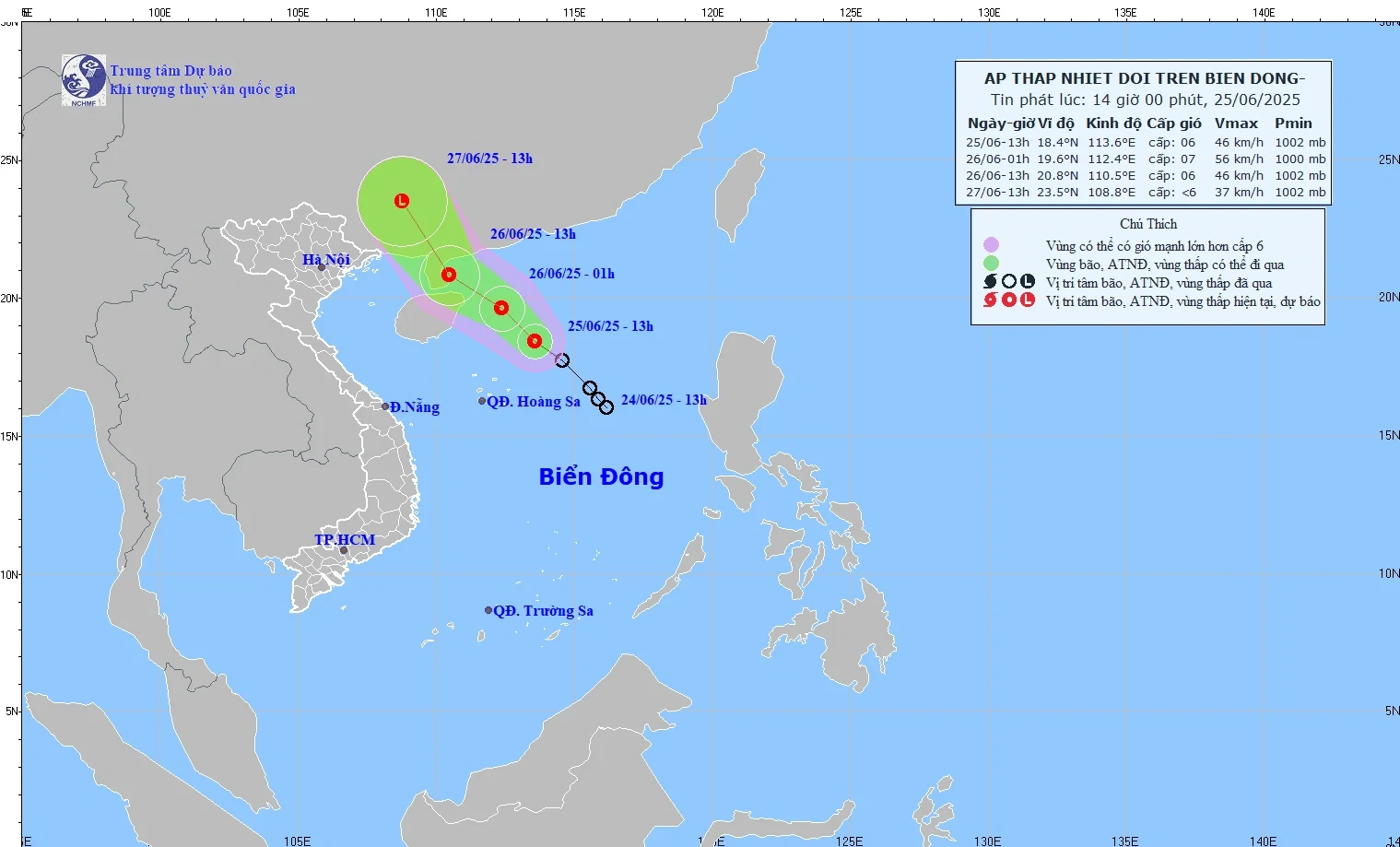Click the black storm swirl legend icon
1400x847 pixels.
(x=991, y=282)
